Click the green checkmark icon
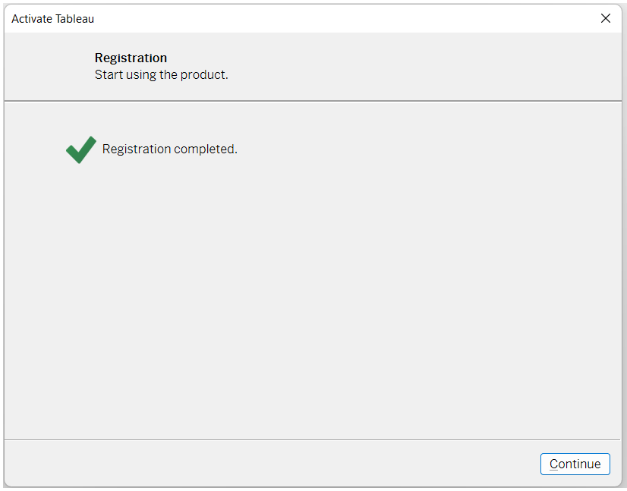The width and height of the screenshot is (627, 491). 81,149
